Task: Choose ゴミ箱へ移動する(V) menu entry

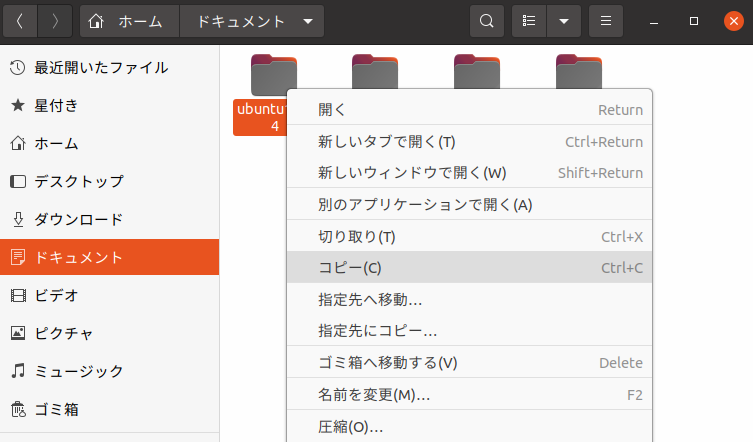Action: point(387,362)
